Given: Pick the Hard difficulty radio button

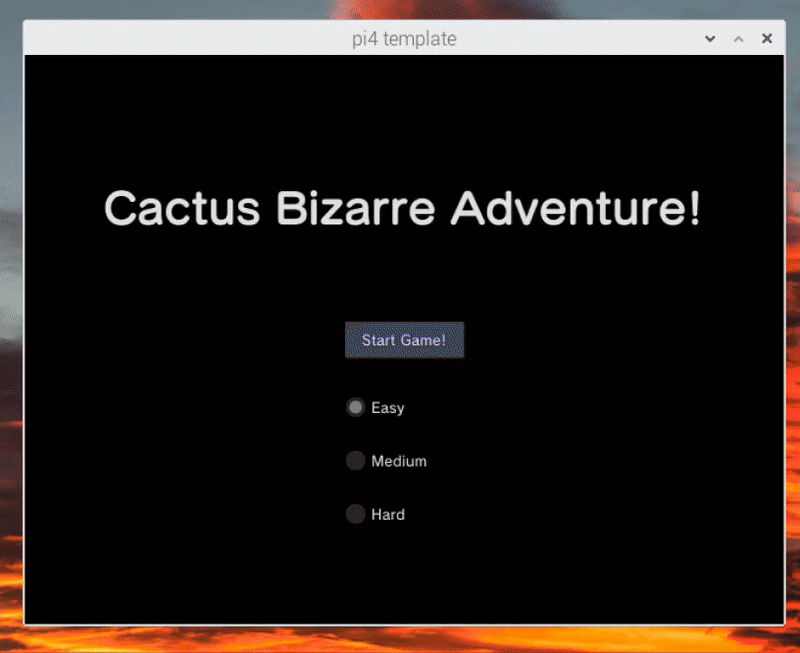Looking at the screenshot, I should click(356, 514).
